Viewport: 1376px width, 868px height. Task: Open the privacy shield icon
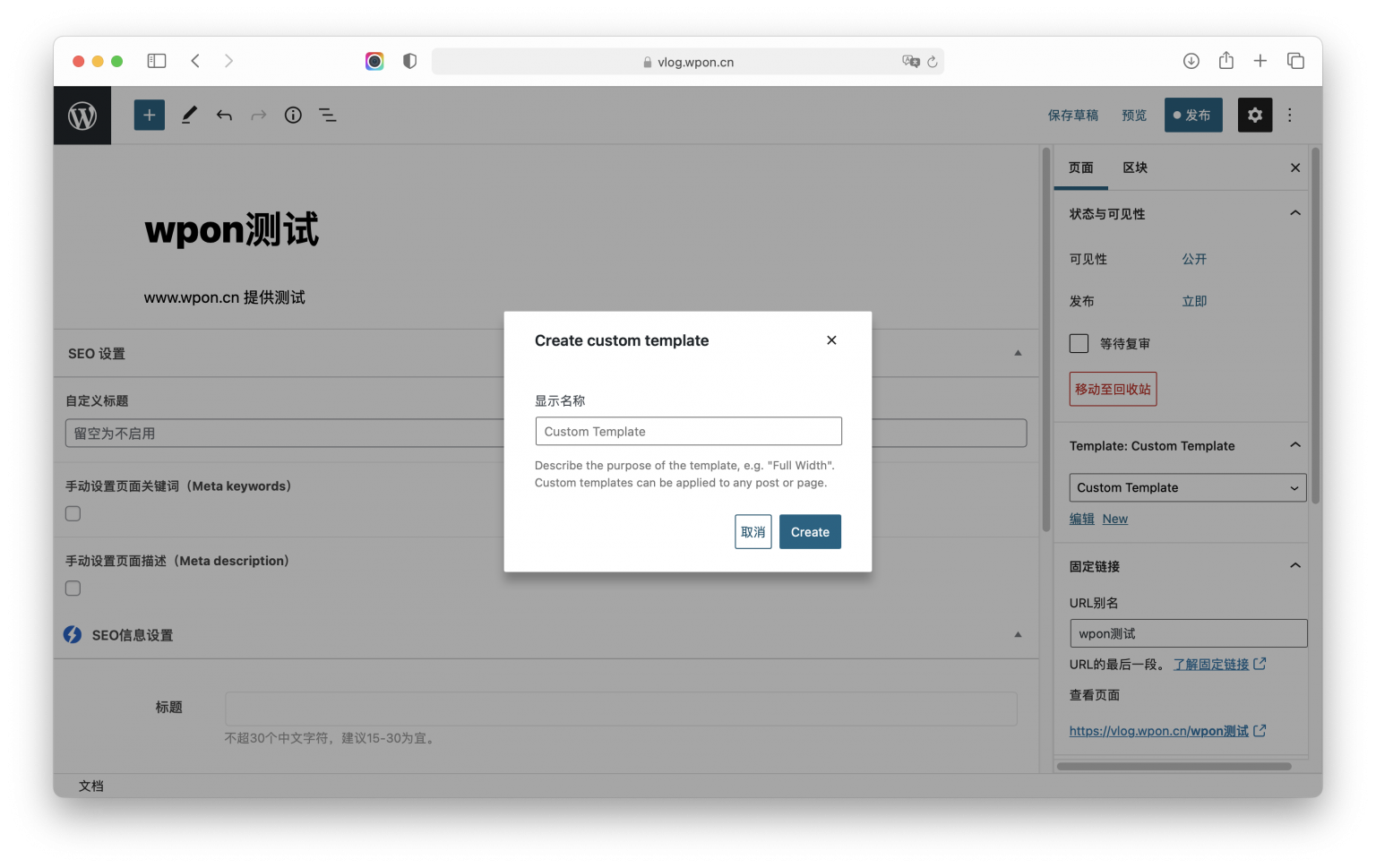(409, 61)
